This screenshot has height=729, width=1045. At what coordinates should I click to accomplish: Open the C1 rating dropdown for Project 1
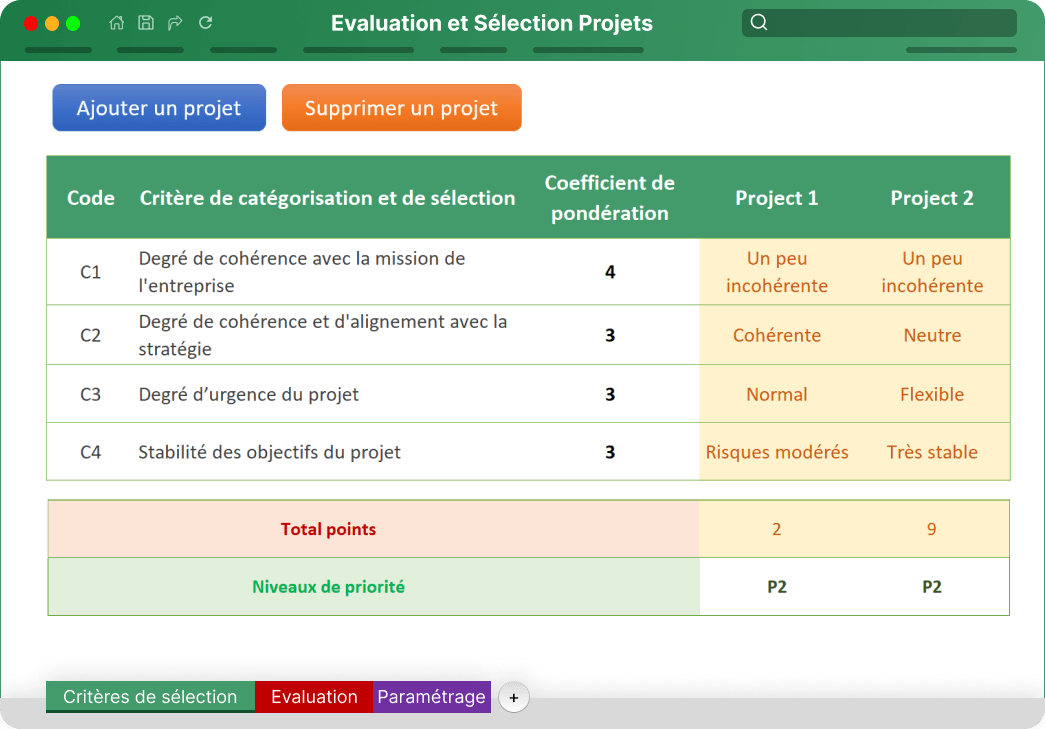777,271
